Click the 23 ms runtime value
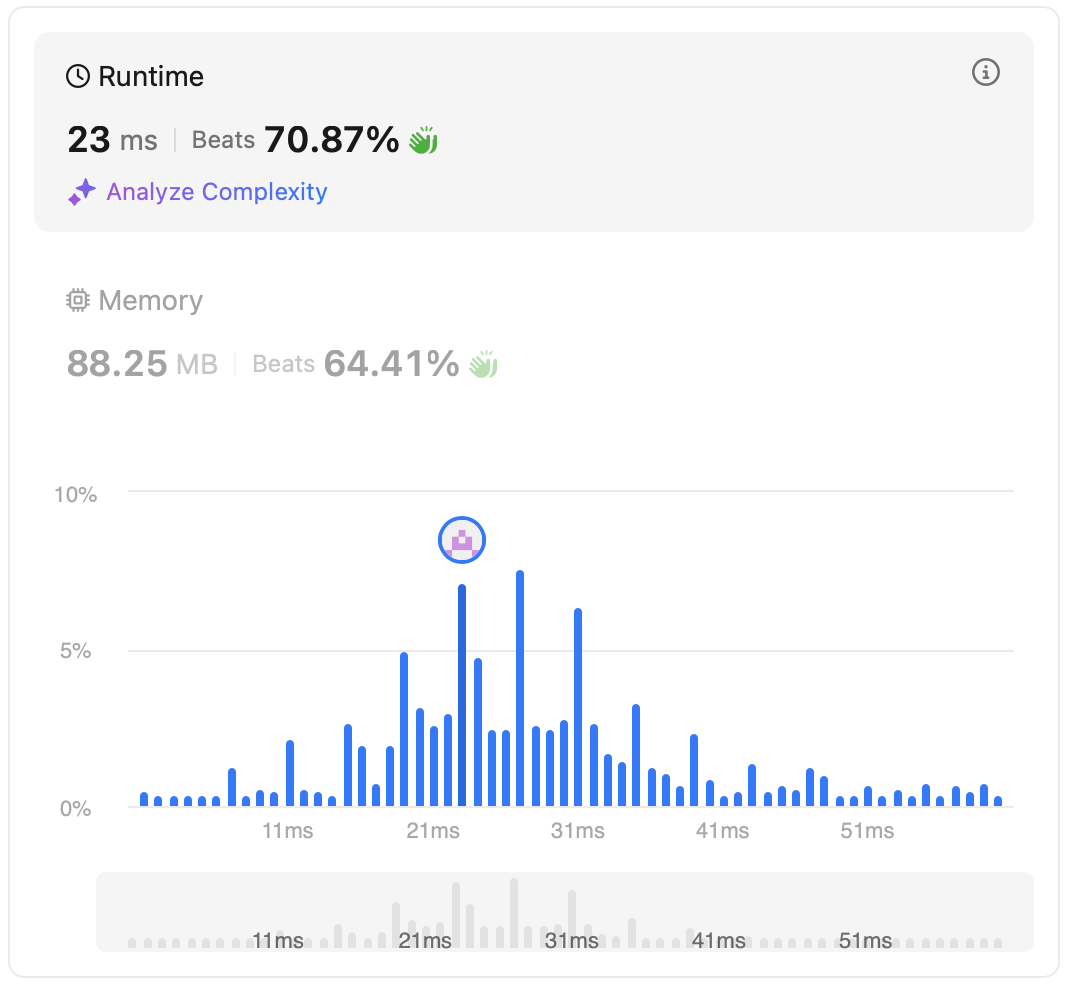Image resolution: width=1074 pixels, height=992 pixels. [x=112, y=140]
